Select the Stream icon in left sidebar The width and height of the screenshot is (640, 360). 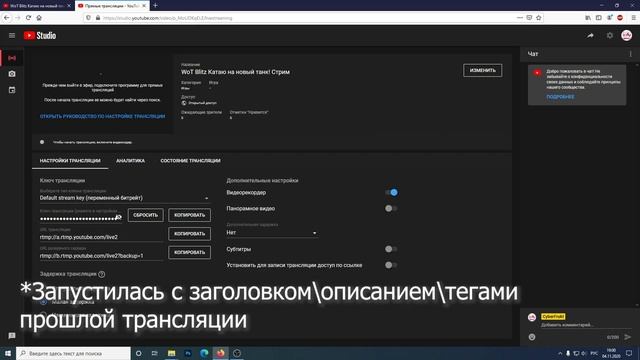pos(12,58)
